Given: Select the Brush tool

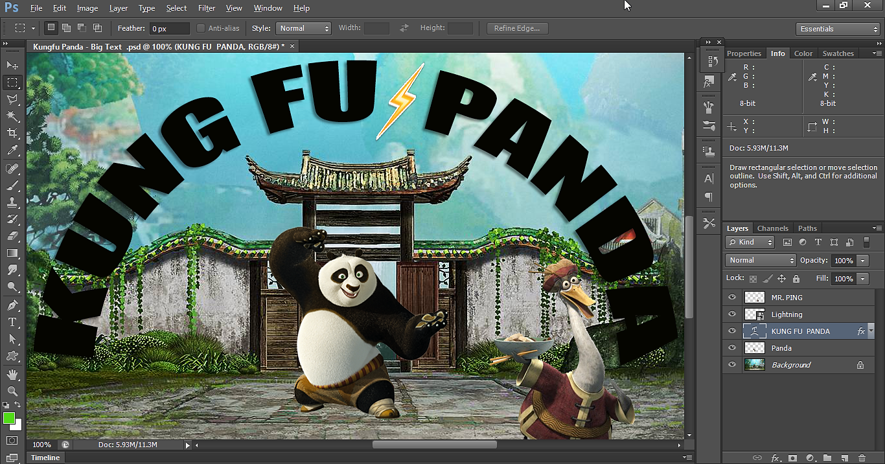Looking at the screenshot, I should coord(12,185).
